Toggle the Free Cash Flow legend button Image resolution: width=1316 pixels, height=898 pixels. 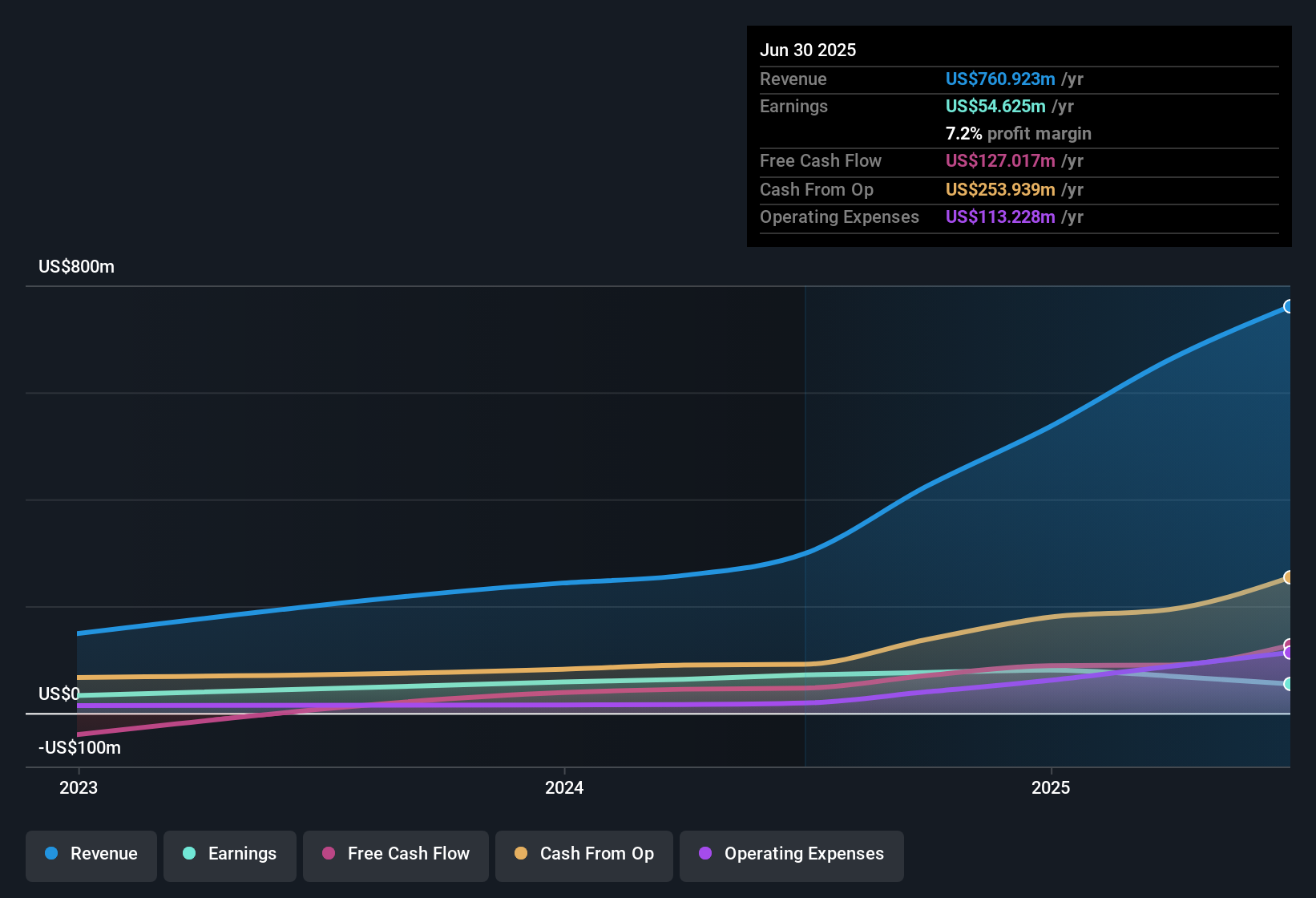pos(396,856)
